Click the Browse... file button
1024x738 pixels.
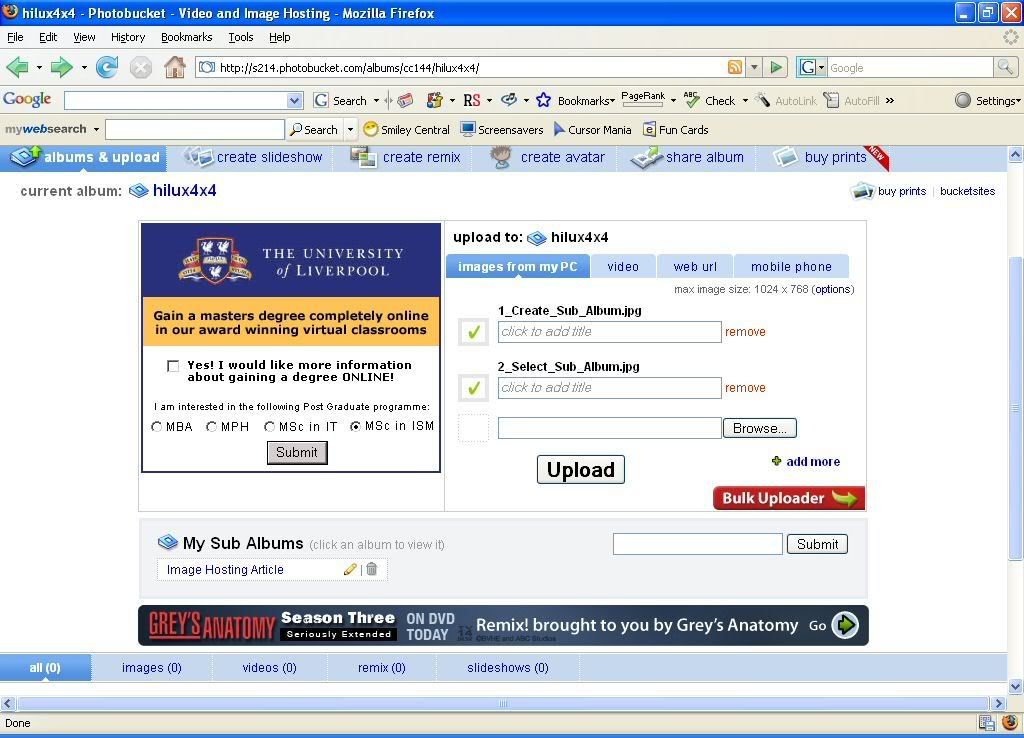pos(760,428)
